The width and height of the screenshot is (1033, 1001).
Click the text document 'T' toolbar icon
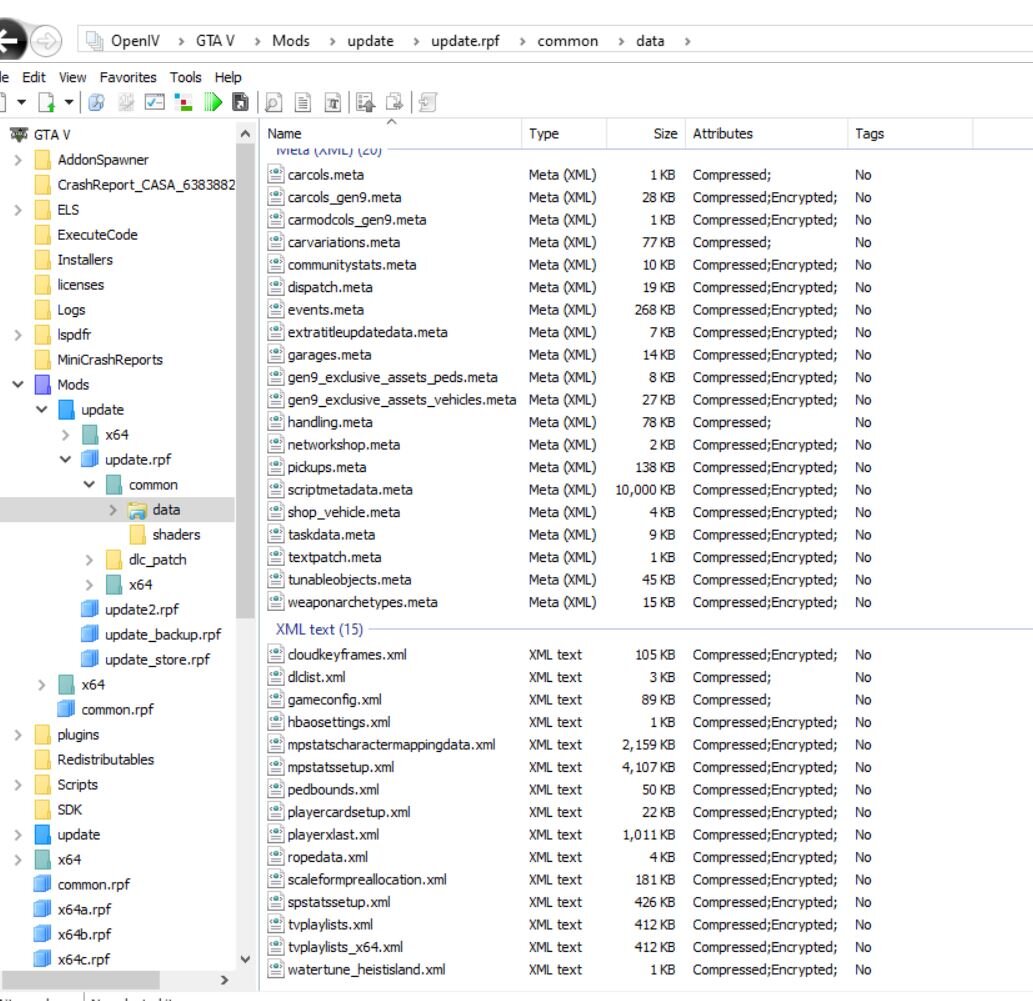tap(333, 102)
